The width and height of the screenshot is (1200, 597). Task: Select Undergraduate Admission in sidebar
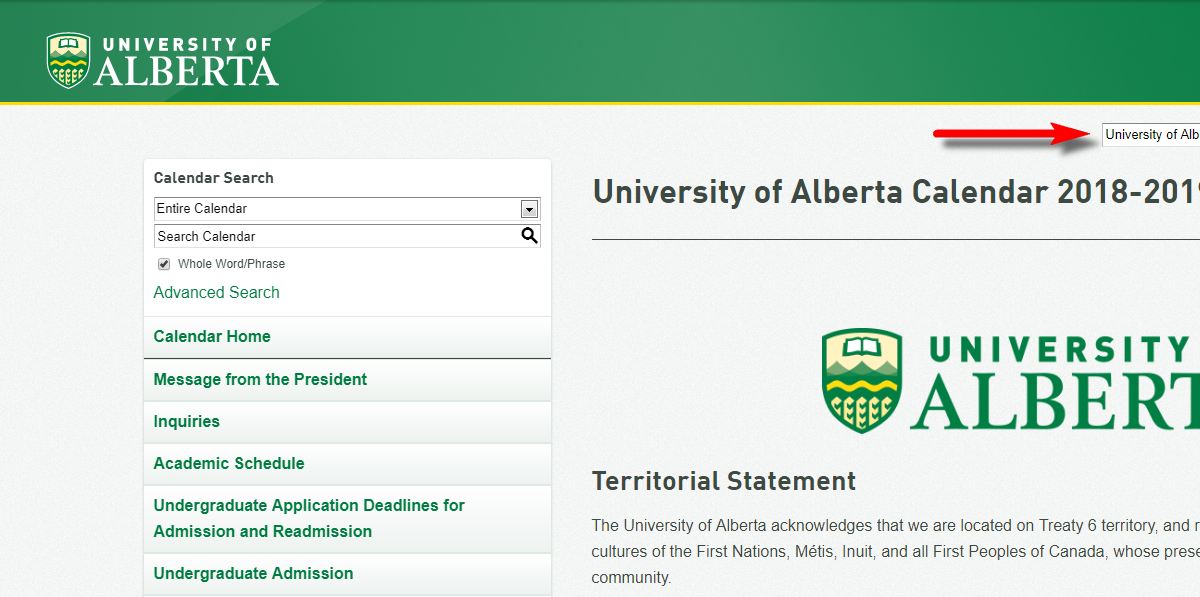coord(347,574)
